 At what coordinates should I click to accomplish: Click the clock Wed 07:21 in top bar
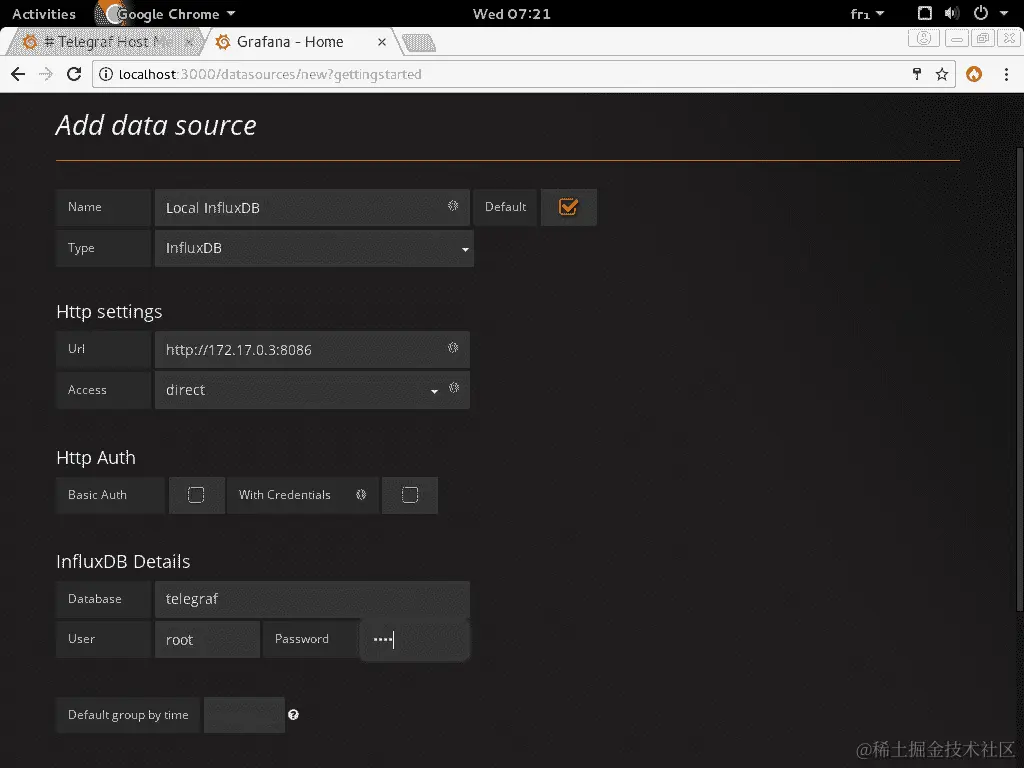(x=511, y=14)
